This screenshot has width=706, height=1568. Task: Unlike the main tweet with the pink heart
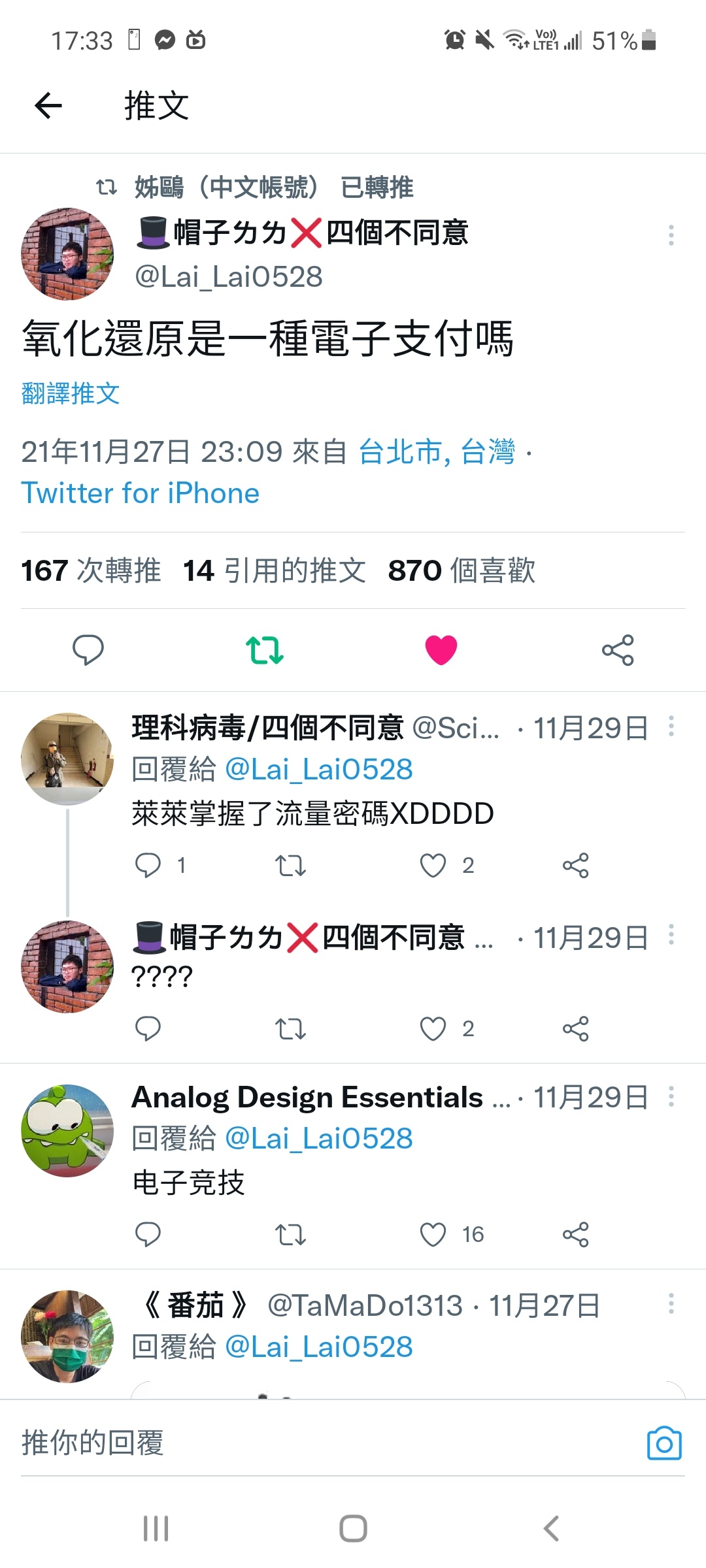coord(441,650)
